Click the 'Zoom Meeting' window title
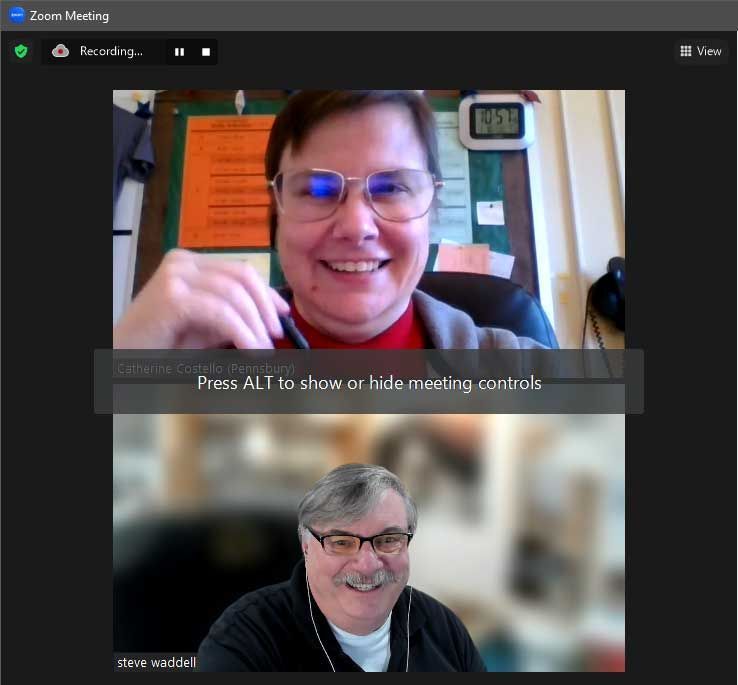 [x=69, y=16]
